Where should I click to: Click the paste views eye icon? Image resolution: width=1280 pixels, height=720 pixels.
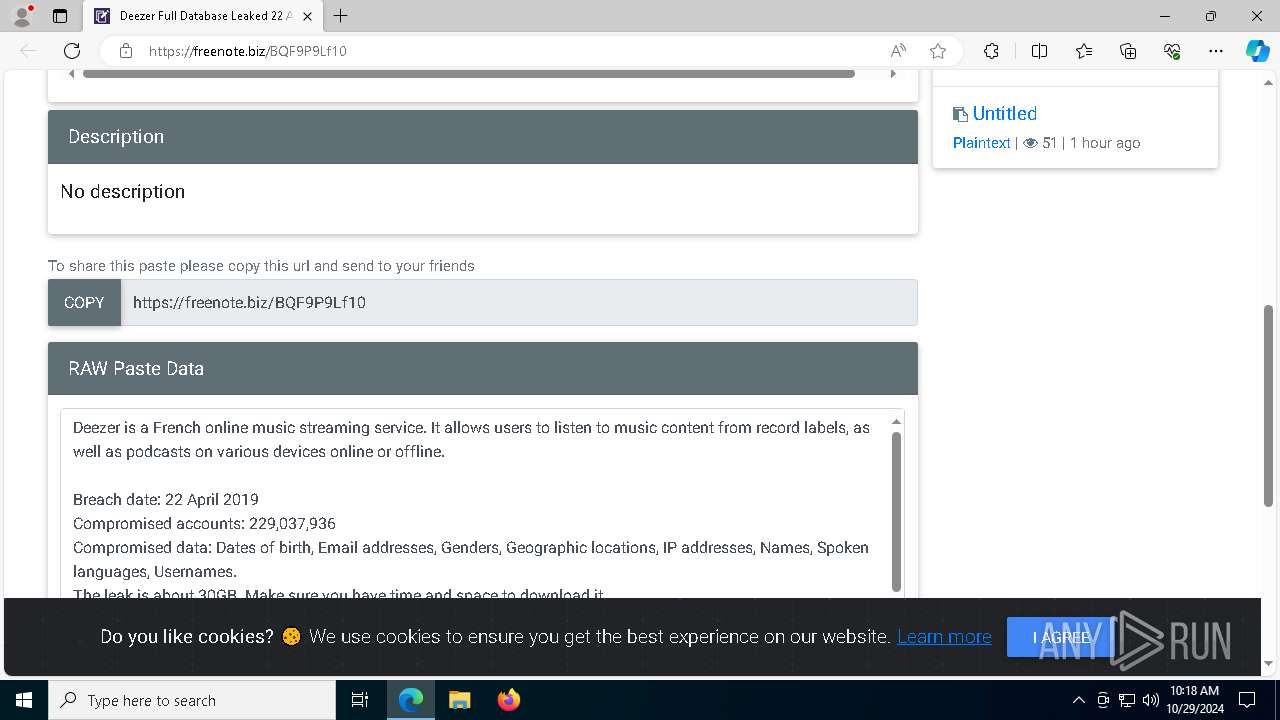(1030, 143)
